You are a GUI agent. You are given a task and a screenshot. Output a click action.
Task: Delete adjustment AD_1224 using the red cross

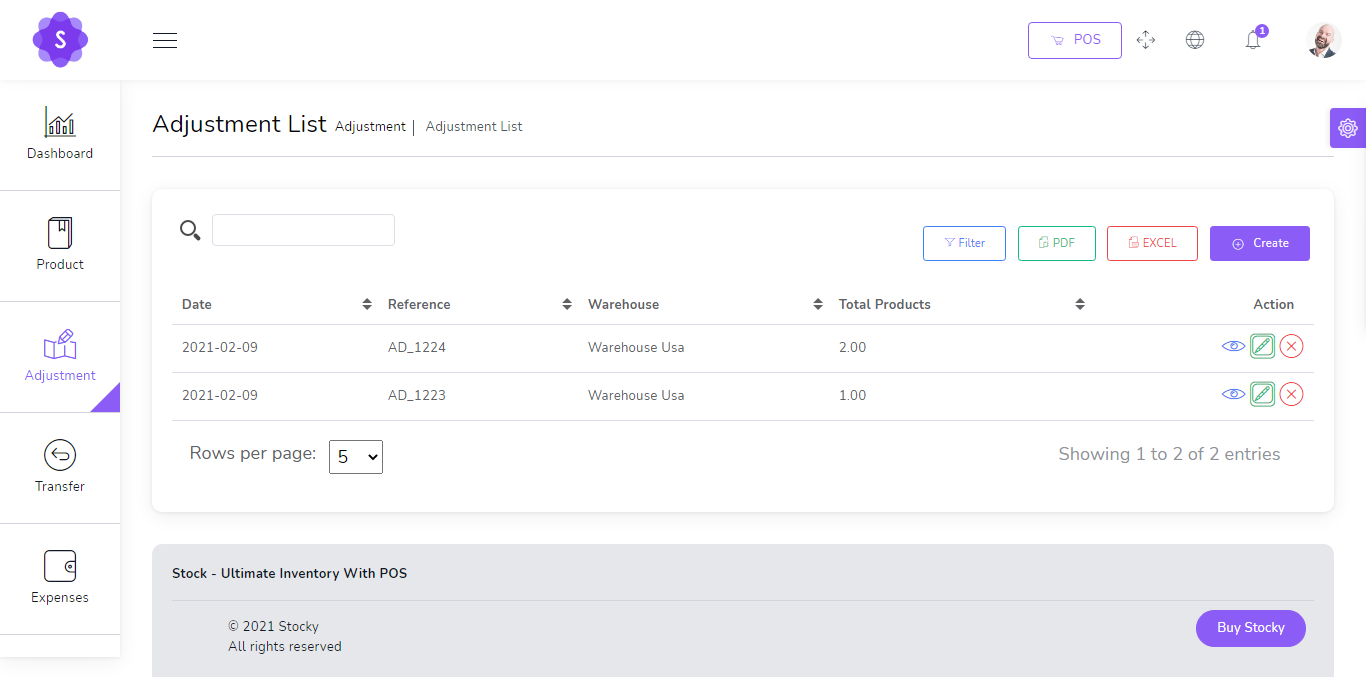[x=1291, y=346]
